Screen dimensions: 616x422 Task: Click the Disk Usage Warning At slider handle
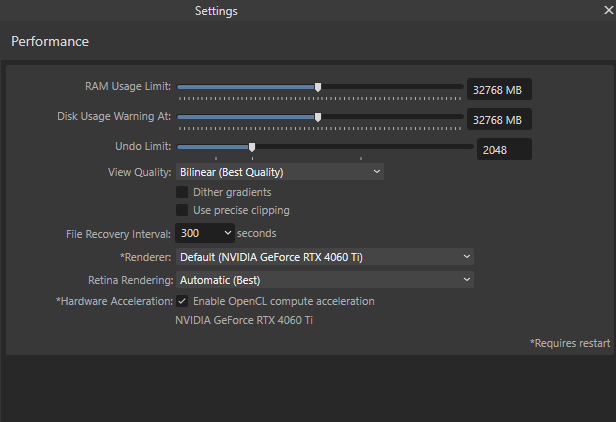pyautogui.click(x=318, y=117)
